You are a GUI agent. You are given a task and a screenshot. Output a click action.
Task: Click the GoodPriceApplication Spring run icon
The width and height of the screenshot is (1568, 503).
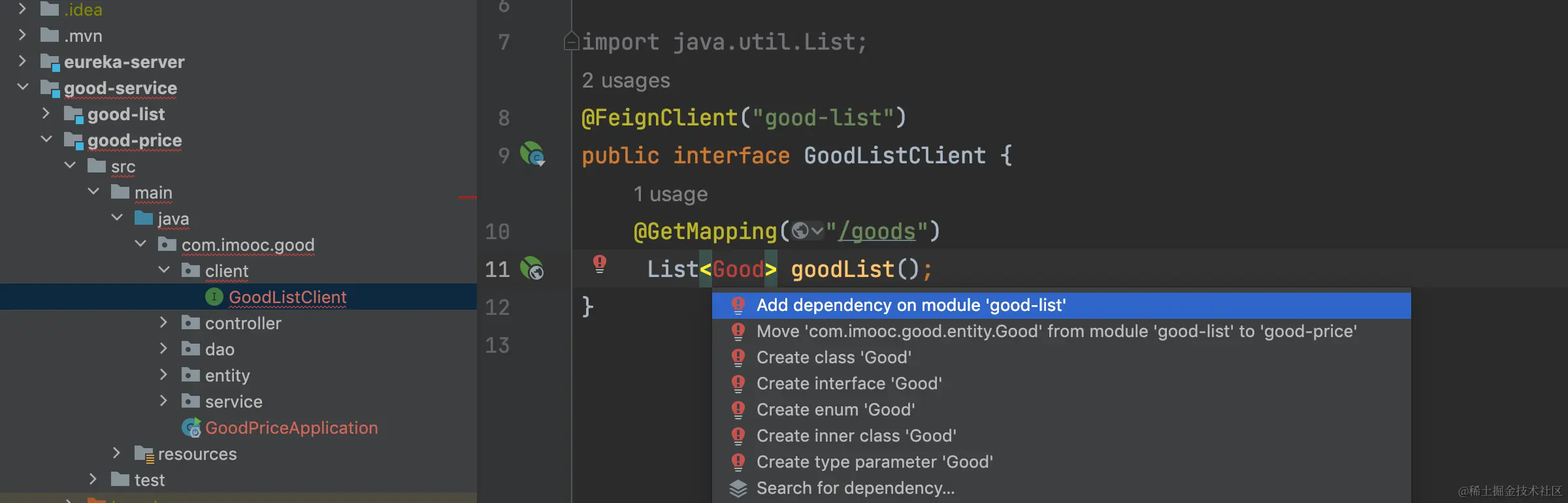[x=191, y=427]
